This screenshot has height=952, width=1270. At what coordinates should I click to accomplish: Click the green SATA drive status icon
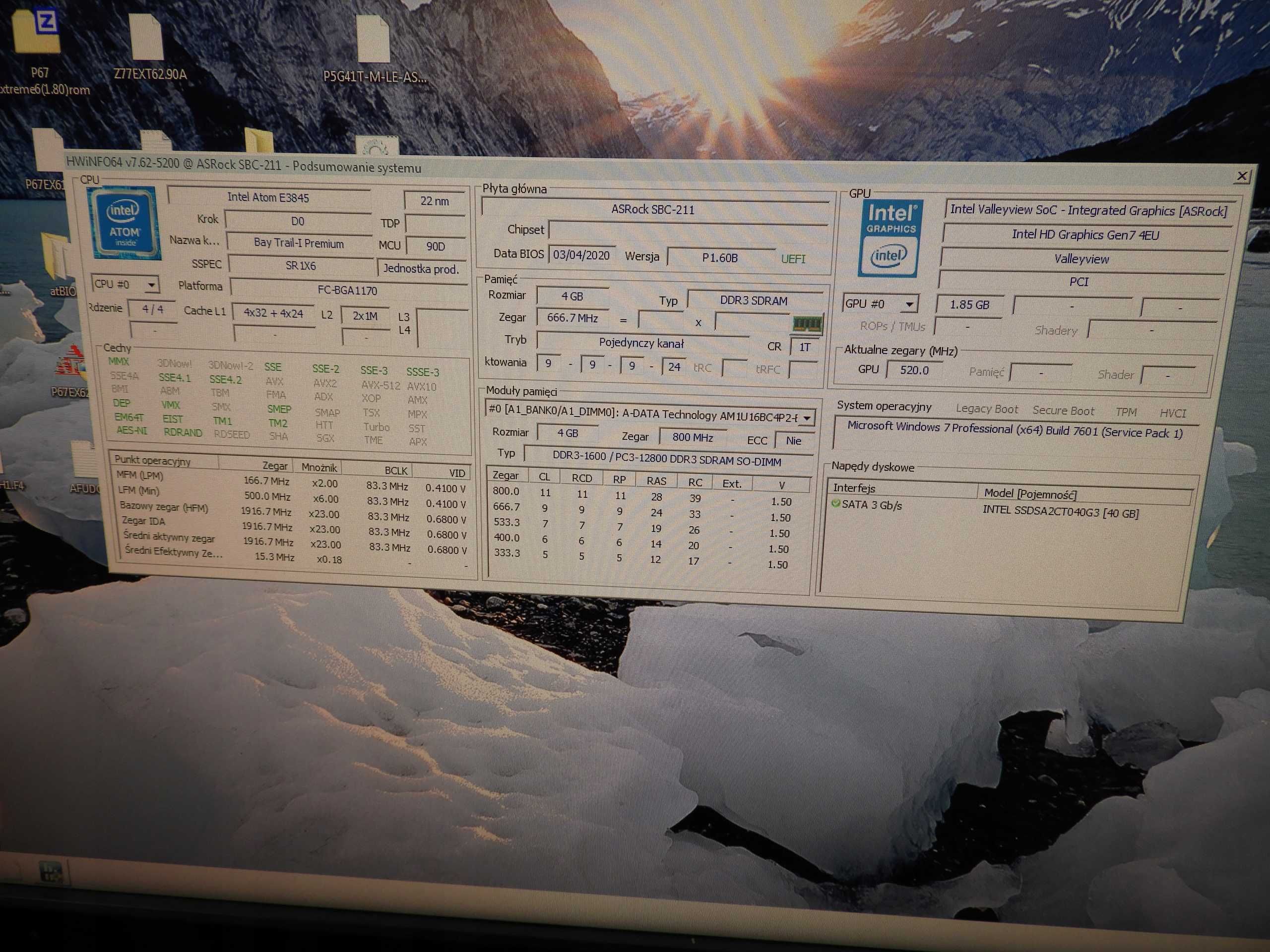tap(835, 503)
